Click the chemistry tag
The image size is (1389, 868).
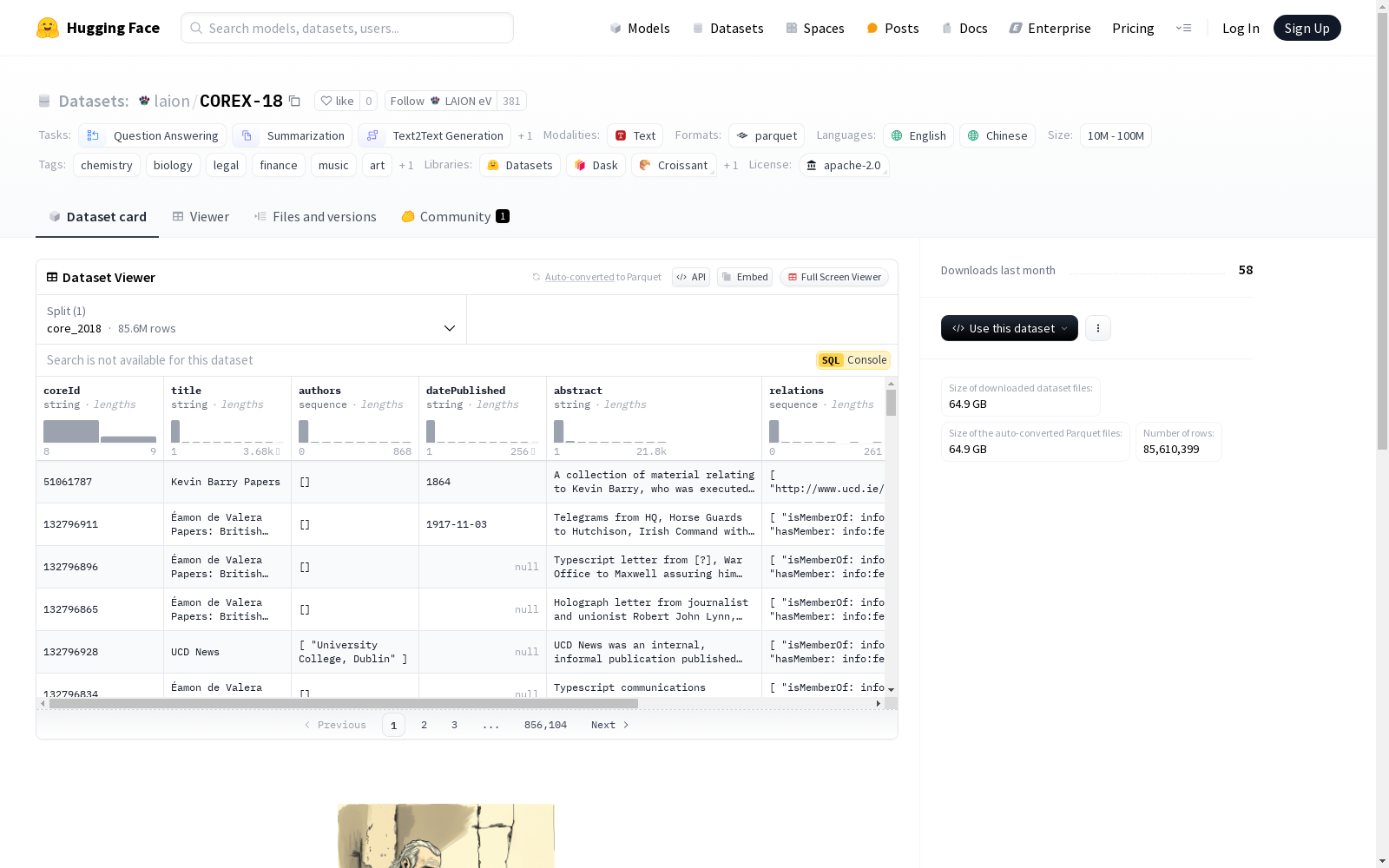(107, 165)
